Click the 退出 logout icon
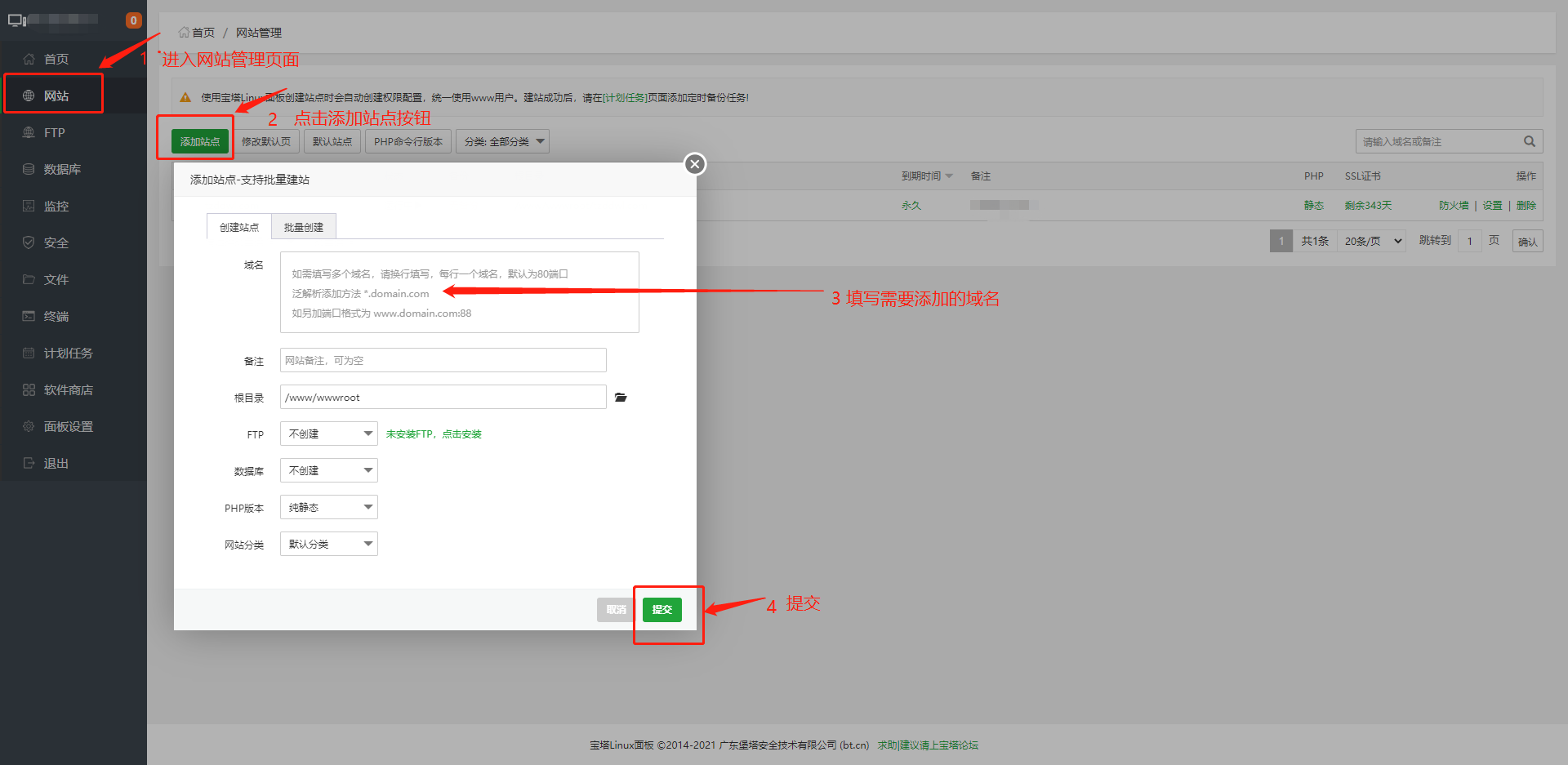Screen dimensions: 1568x765 click(29, 463)
